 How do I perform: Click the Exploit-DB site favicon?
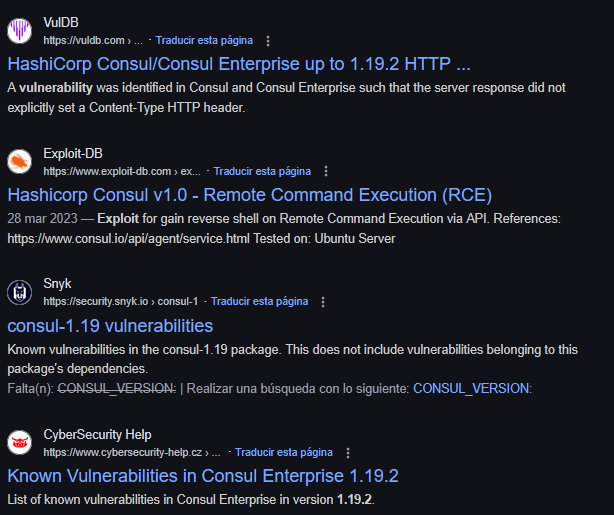[20, 161]
